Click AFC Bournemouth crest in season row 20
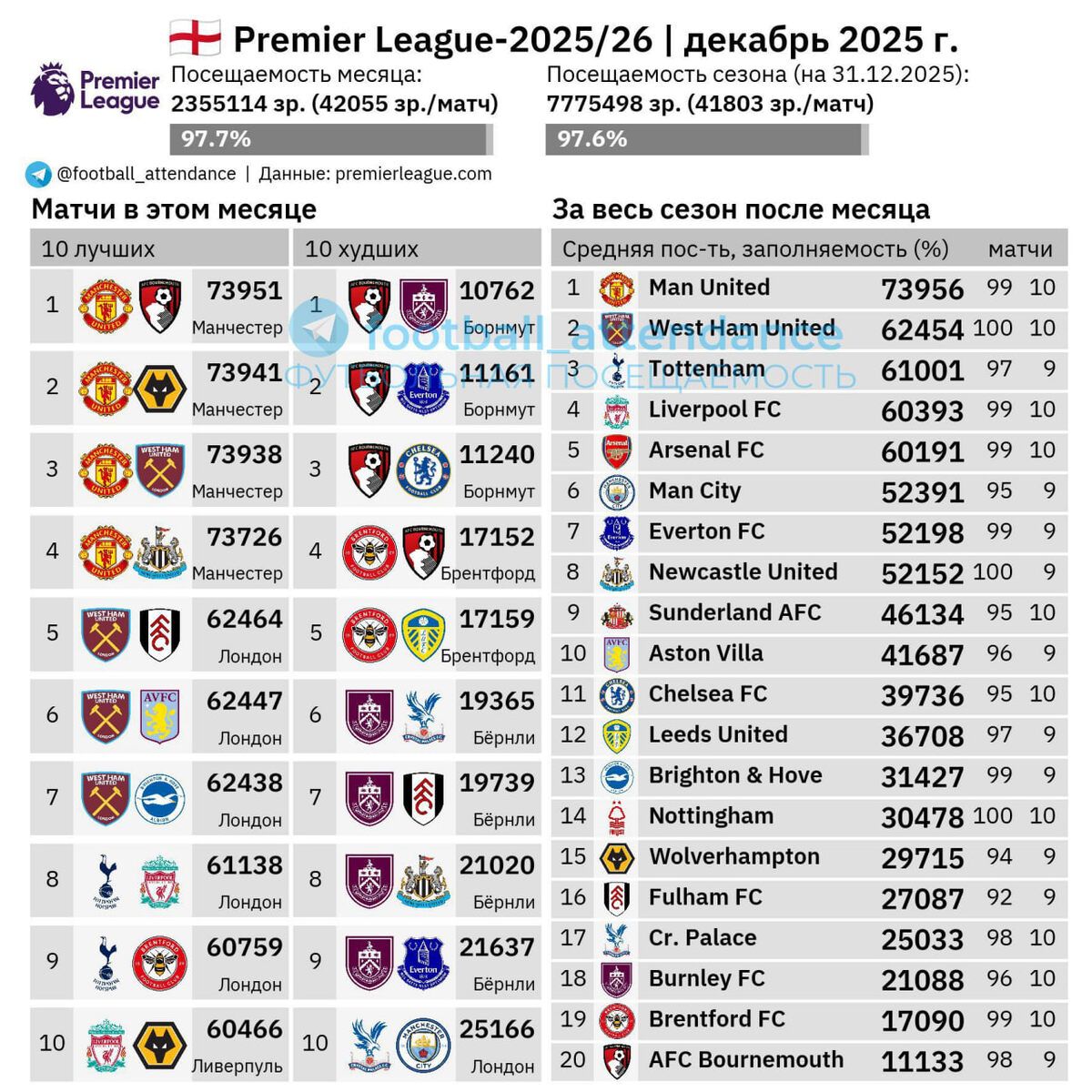1092x1092 pixels. click(617, 1061)
